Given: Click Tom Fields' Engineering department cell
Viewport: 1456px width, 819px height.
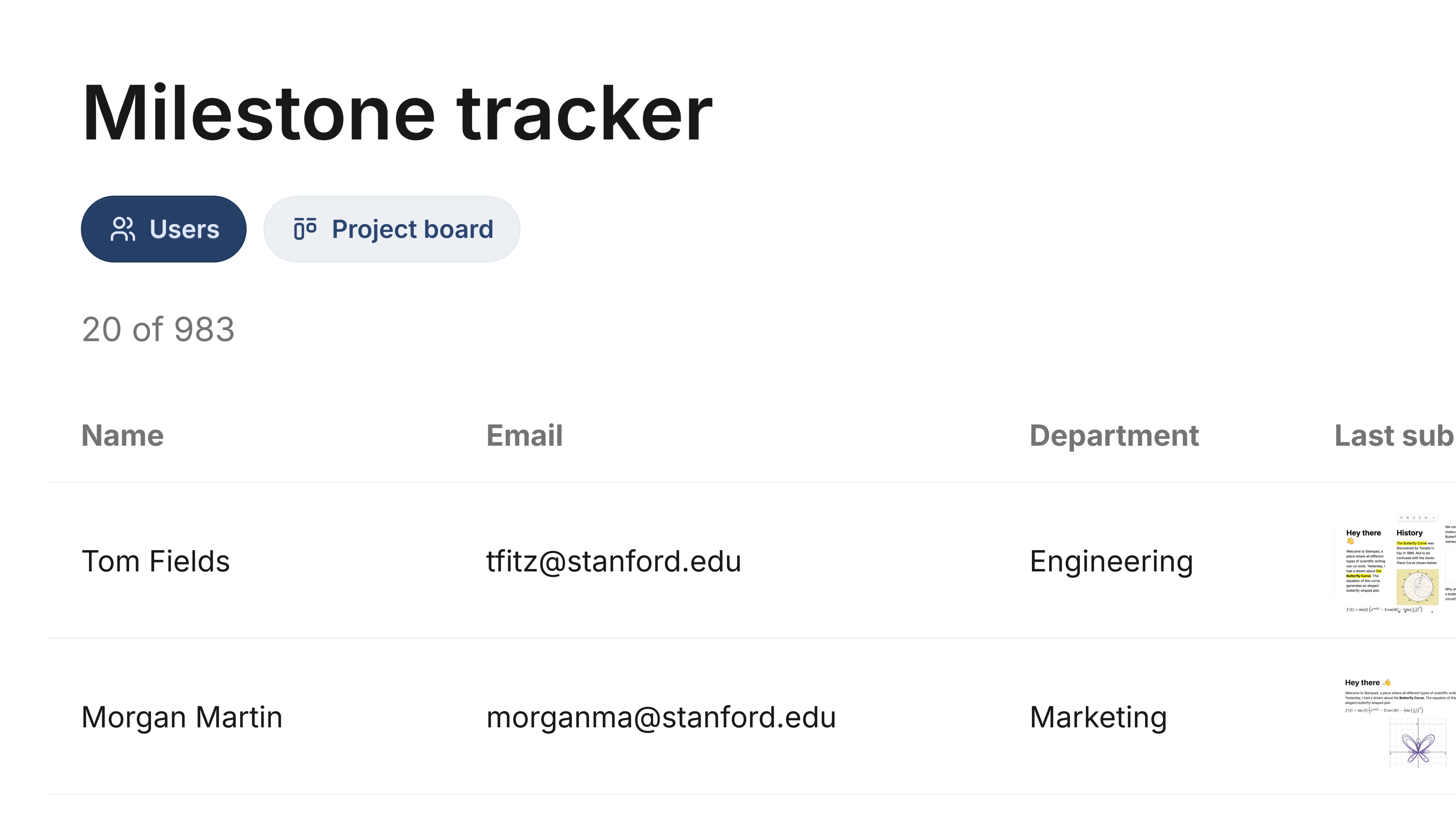Looking at the screenshot, I should (x=1111, y=561).
